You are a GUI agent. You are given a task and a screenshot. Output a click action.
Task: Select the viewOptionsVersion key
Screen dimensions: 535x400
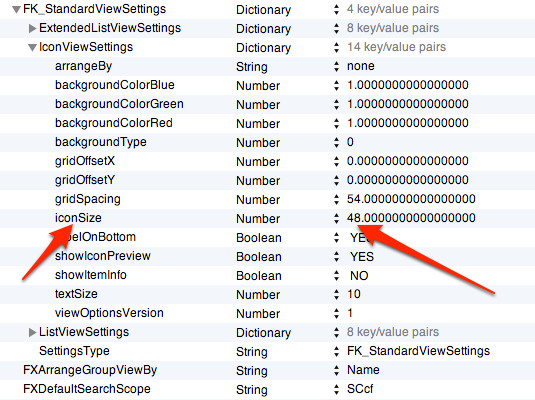109,313
